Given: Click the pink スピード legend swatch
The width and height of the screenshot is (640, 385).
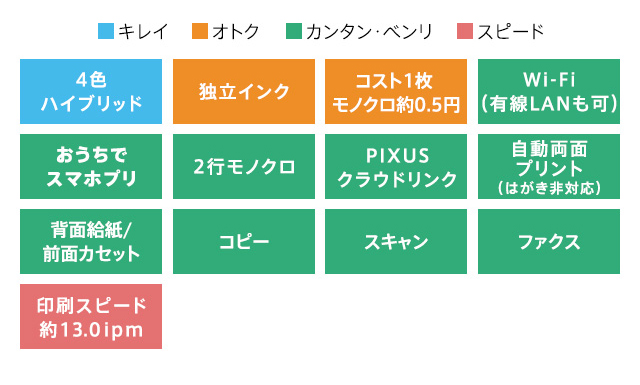Looking at the screenshot, I should (x=465, y=31).
